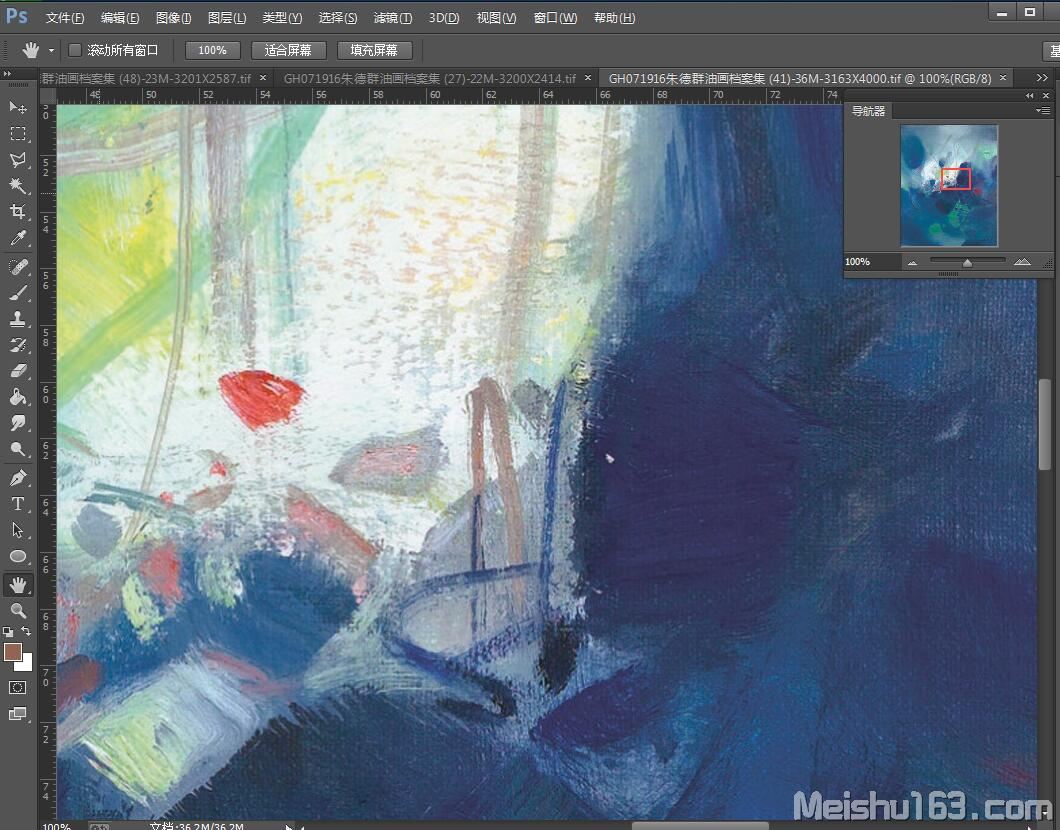Open the 滤镜 menu

pos(393,18)
